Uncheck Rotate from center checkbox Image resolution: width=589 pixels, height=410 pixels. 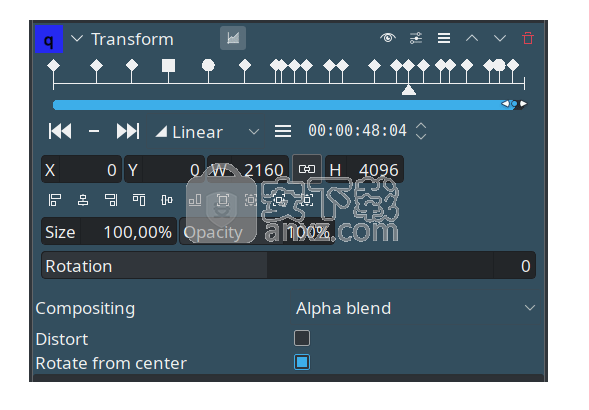click(302, 362)
